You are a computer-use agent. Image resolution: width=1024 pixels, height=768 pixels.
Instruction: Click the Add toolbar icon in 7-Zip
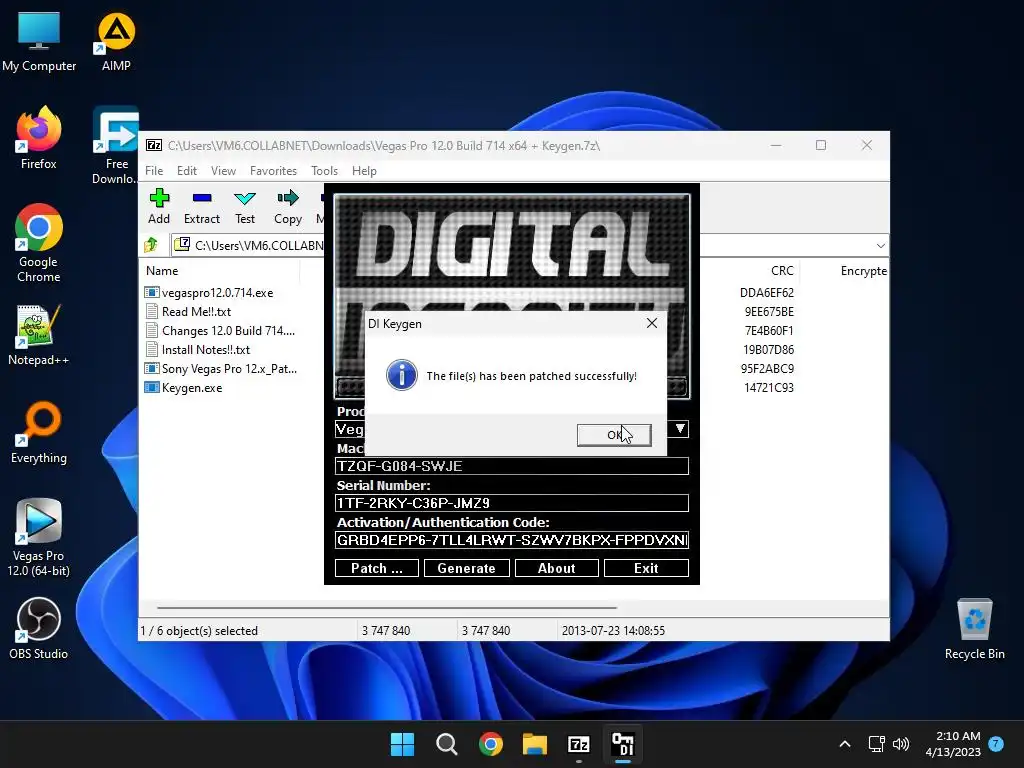(x=159, y=206)
